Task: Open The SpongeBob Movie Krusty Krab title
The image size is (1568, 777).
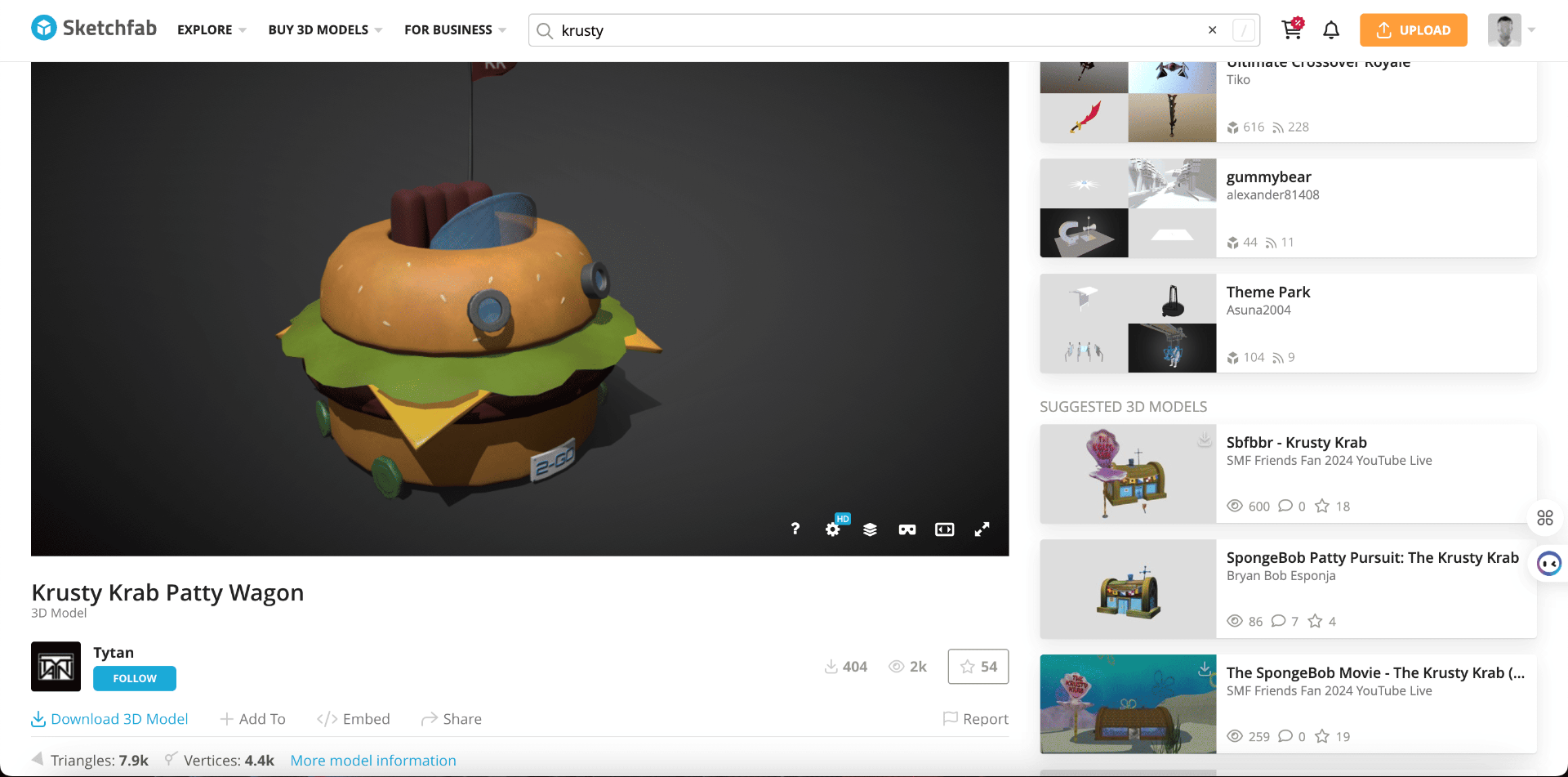Action: tap(1375, 672)
